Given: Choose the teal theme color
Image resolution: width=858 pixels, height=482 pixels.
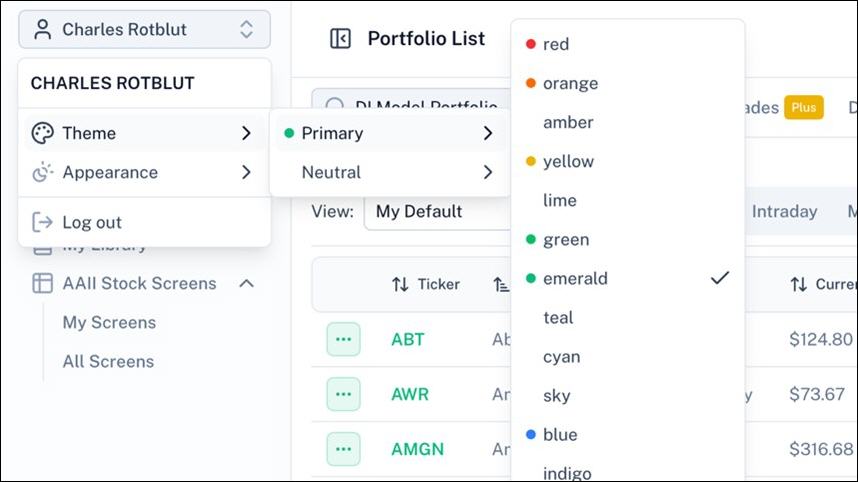Looking at the screenshot, I should [628, 317].
